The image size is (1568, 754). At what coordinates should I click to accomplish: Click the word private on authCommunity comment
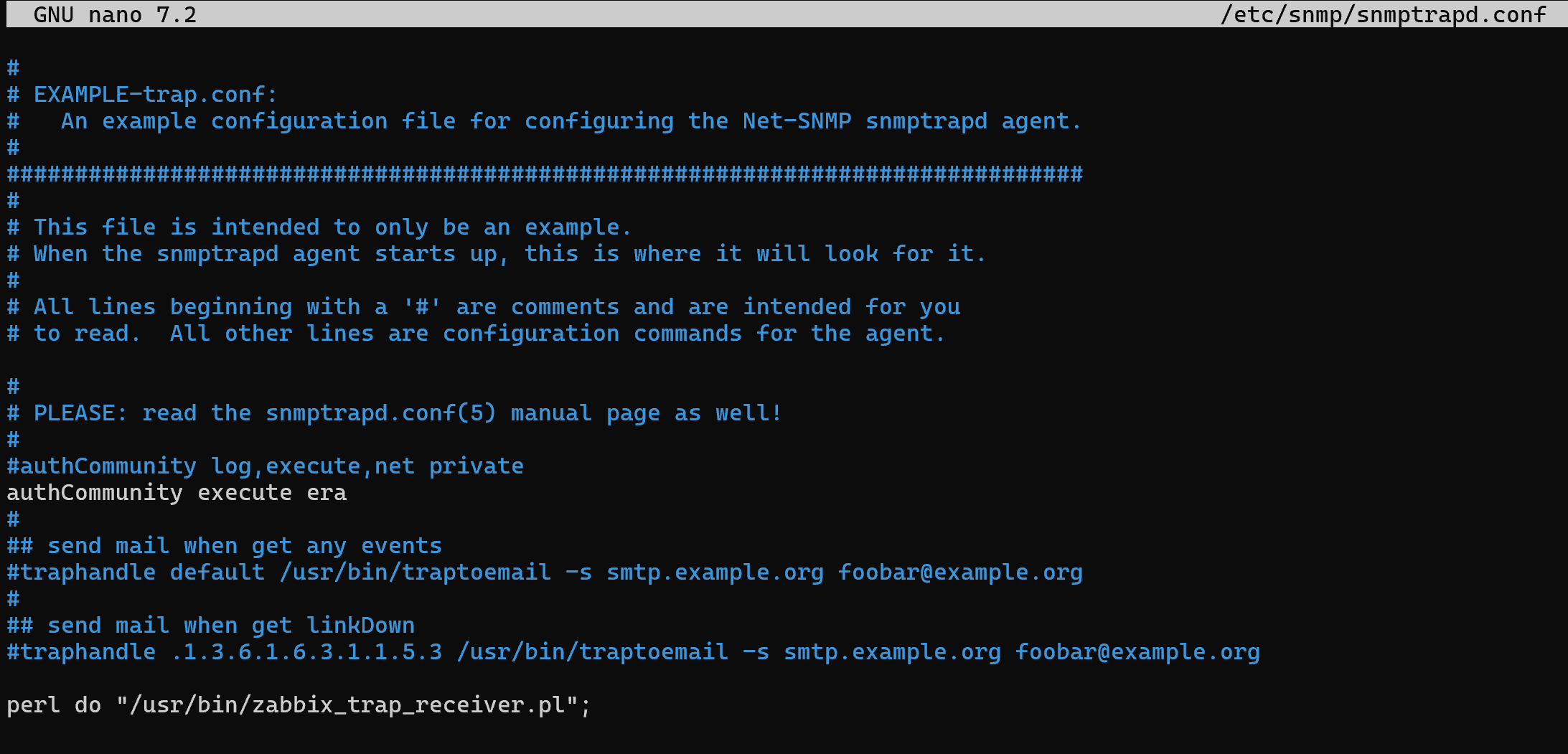pyautogui.click(x=476, y=466)
